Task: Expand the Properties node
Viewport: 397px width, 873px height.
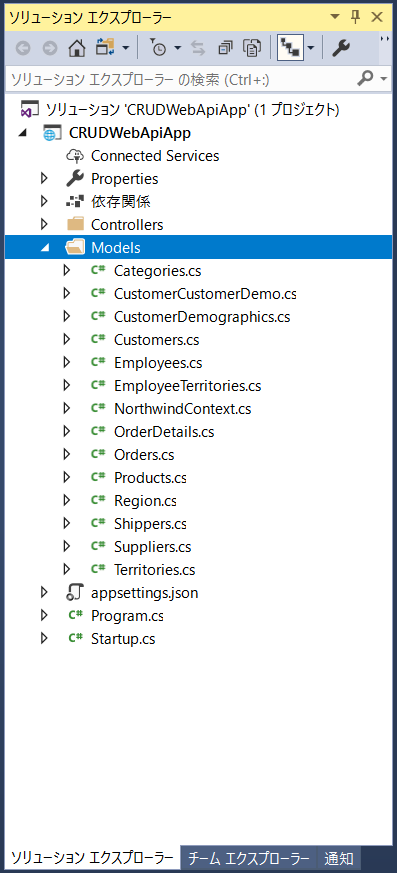Action: (45, 179)
